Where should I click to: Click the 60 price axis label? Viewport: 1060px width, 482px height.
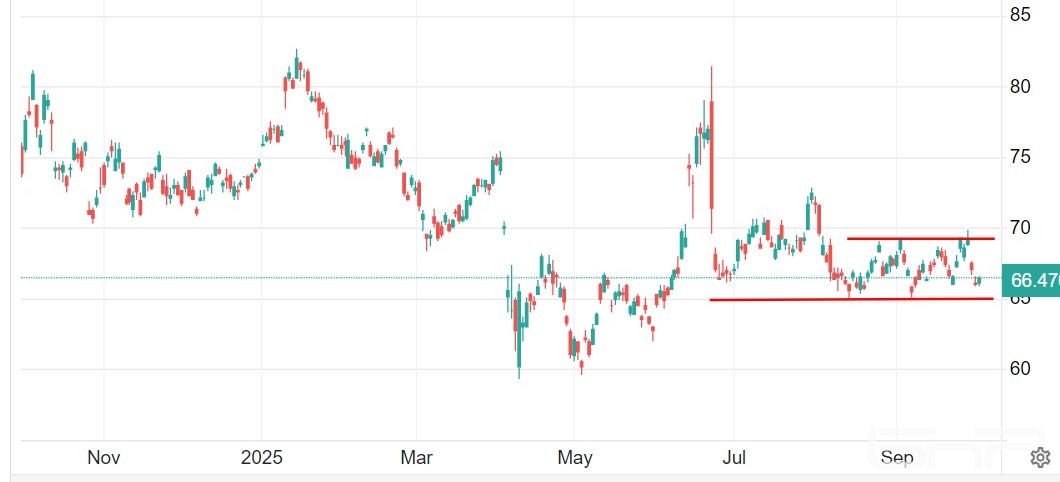(x=1020, y=369)
